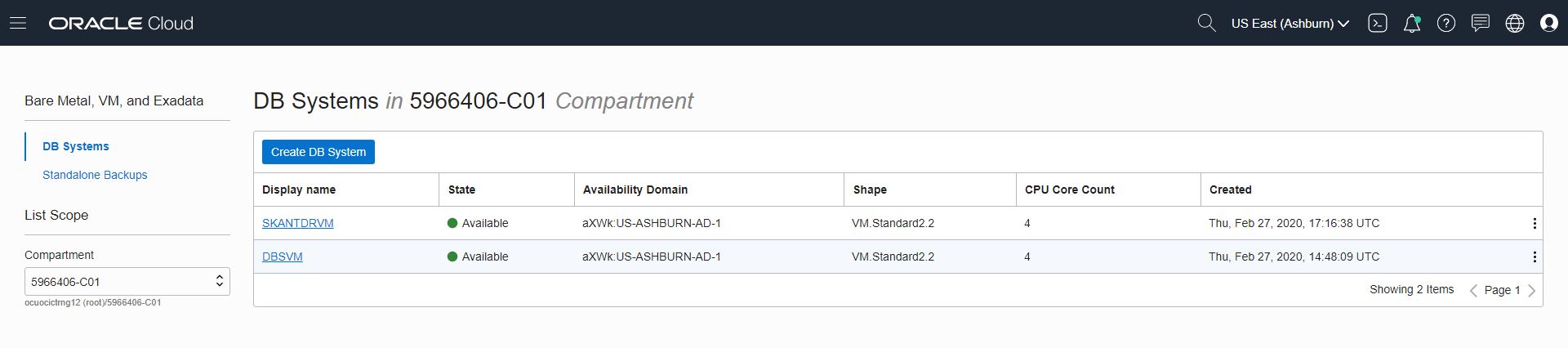Open the DBSVM database system link
This screenshot has height=348, width=1568.
283,257
